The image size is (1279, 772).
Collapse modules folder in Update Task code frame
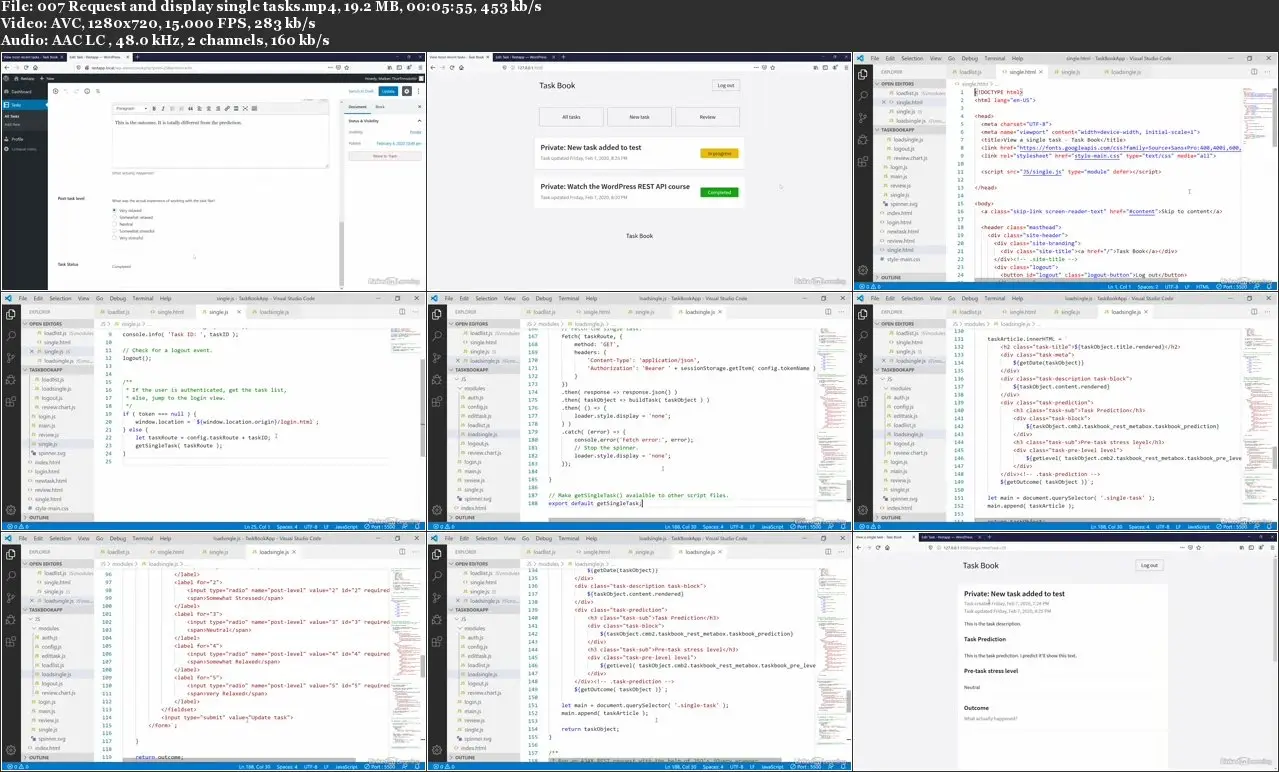[48, 627]
